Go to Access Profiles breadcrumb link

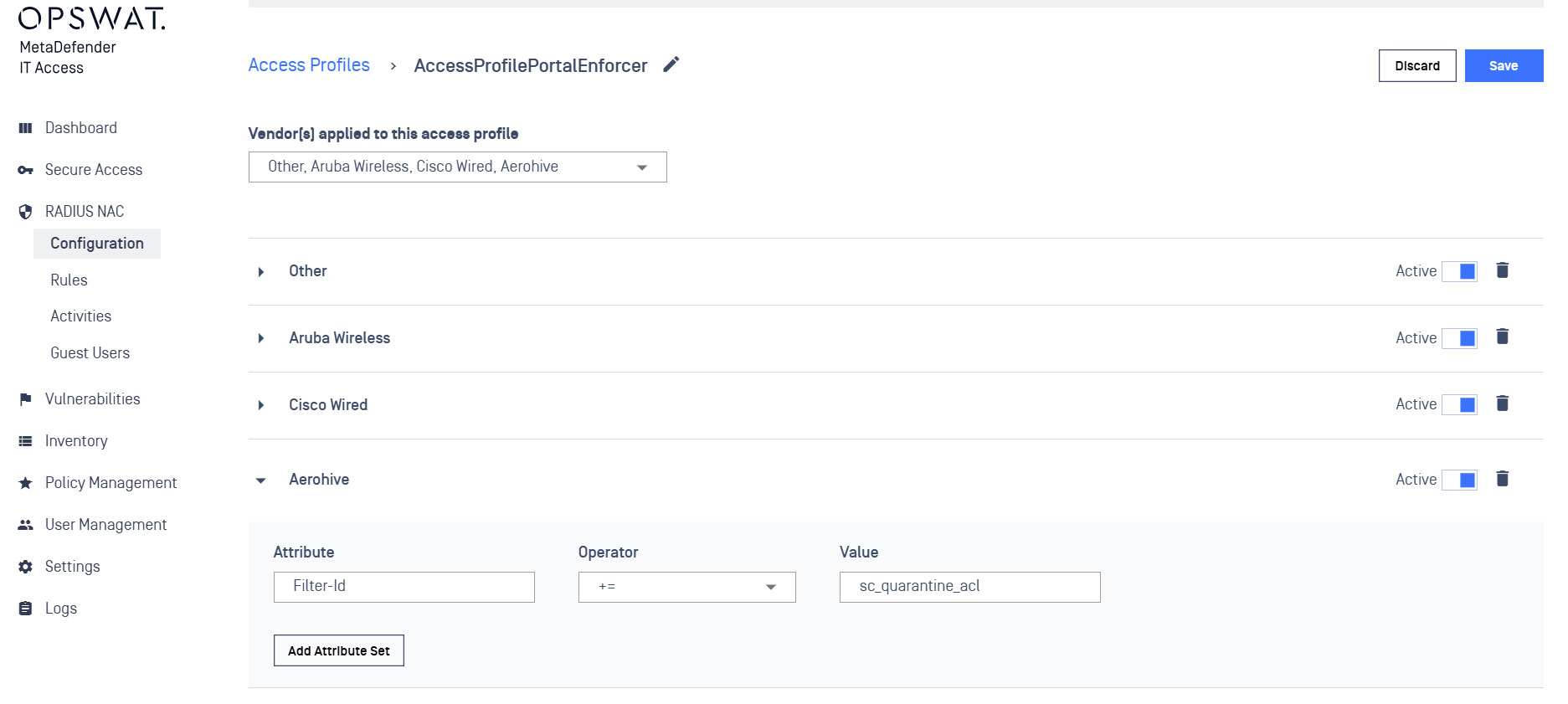click(x=309, y=65)
